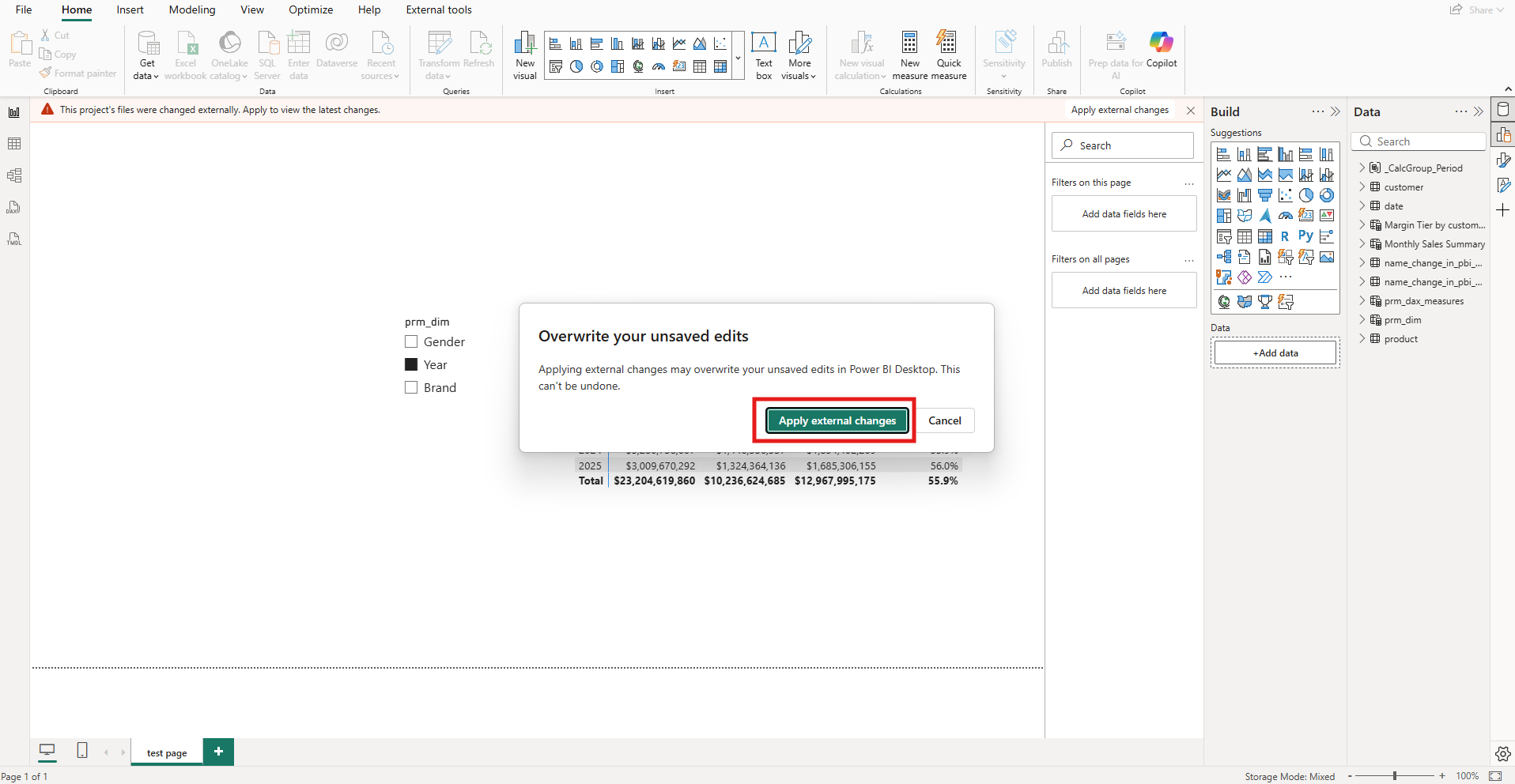Add a new report page
The height and width of the screenshot is (784, 1515).
coord(218,752)
